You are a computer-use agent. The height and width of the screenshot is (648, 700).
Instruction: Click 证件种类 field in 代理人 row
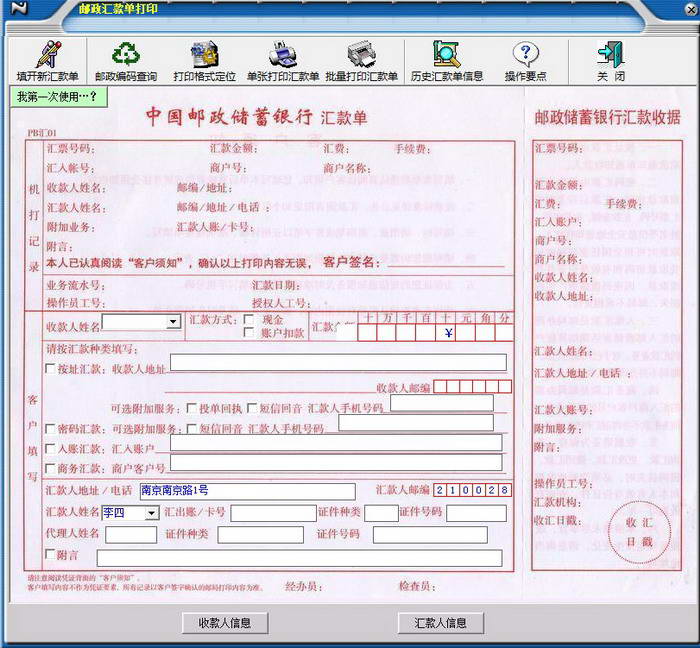pyautogui.click(x=261, y=535)
